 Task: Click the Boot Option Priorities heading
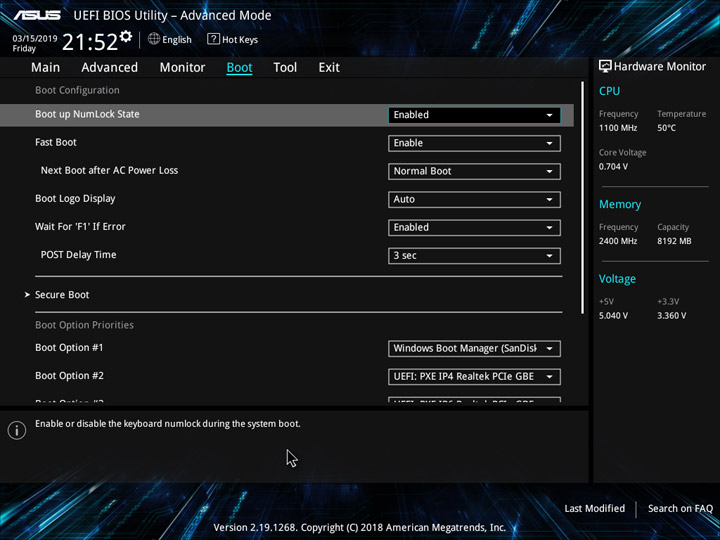[84, 325]
